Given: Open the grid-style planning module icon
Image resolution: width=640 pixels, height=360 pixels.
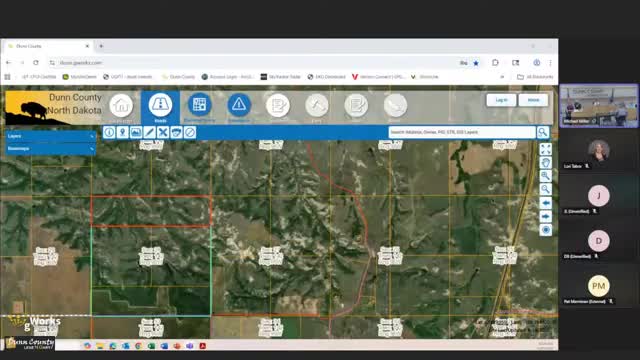Looking at the screenshot, I should tap(200, 104).
